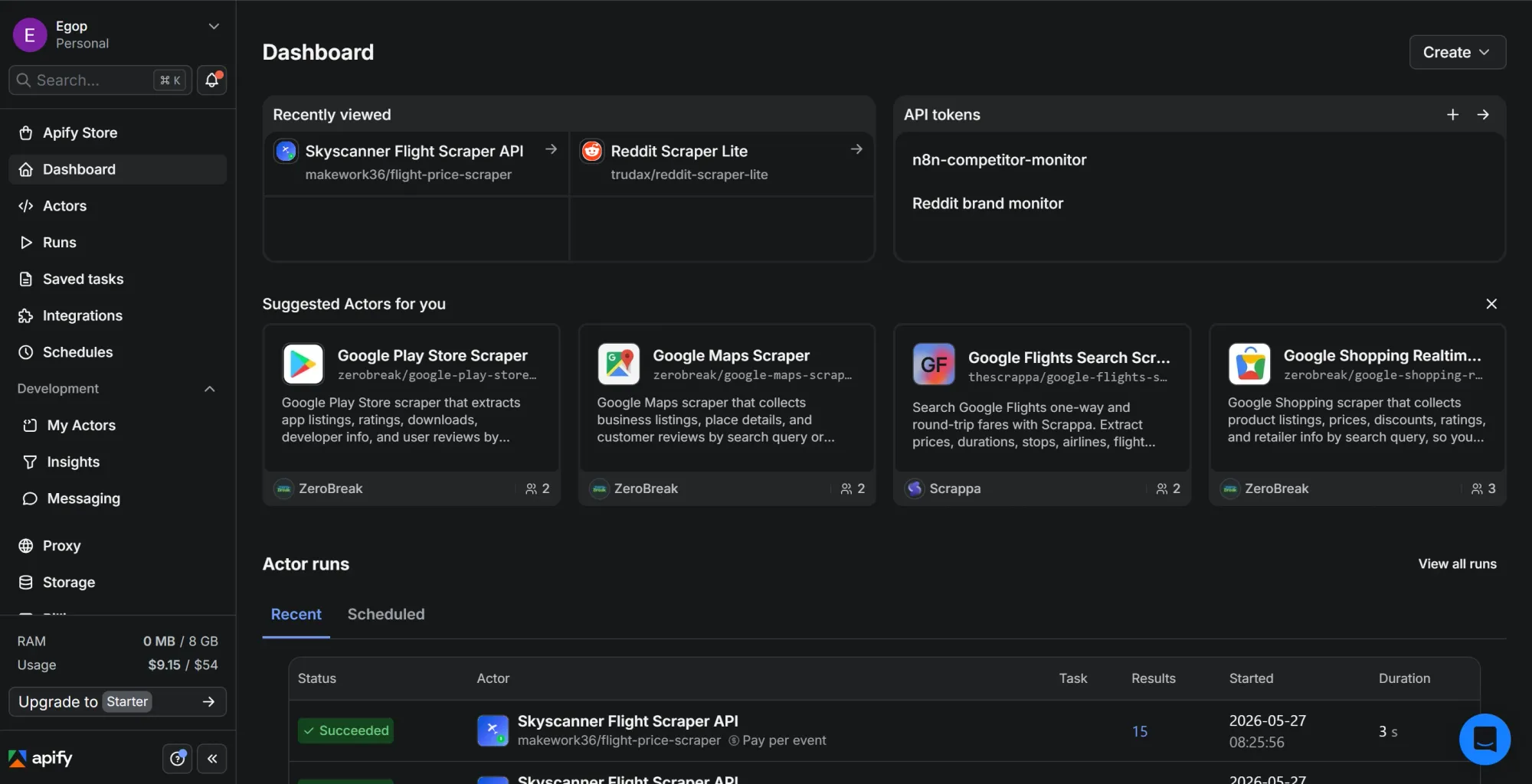Viewport: 1532px width, 784px height.
Task: Click Google Maps Scraper logo
Action: 618,364
